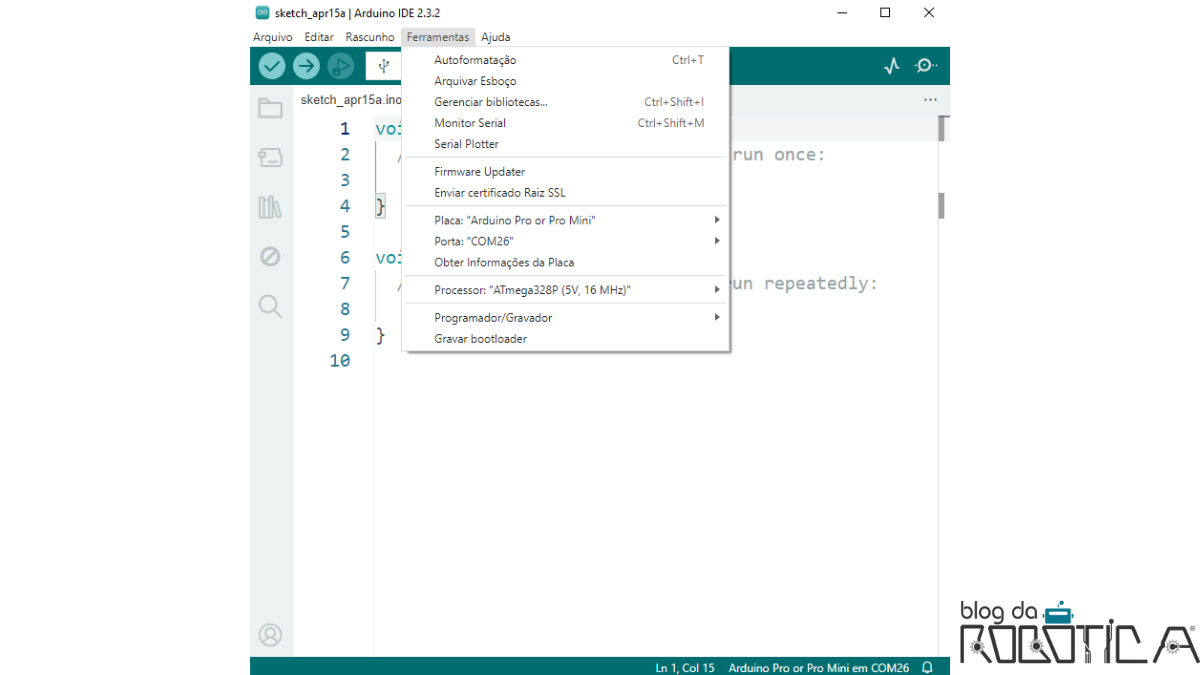Screen dimensions: 1200x675
Task: Select Monitor Serial from the menu
Action: (x=469, y=122)
